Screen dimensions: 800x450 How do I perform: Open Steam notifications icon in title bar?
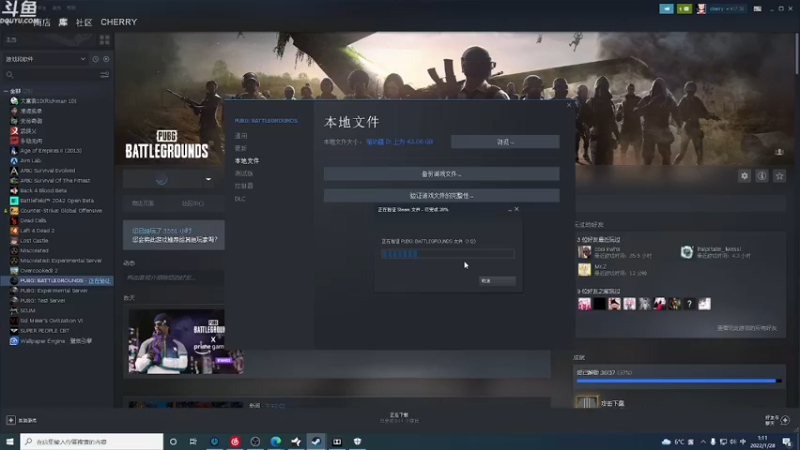[x=666, y=9]
